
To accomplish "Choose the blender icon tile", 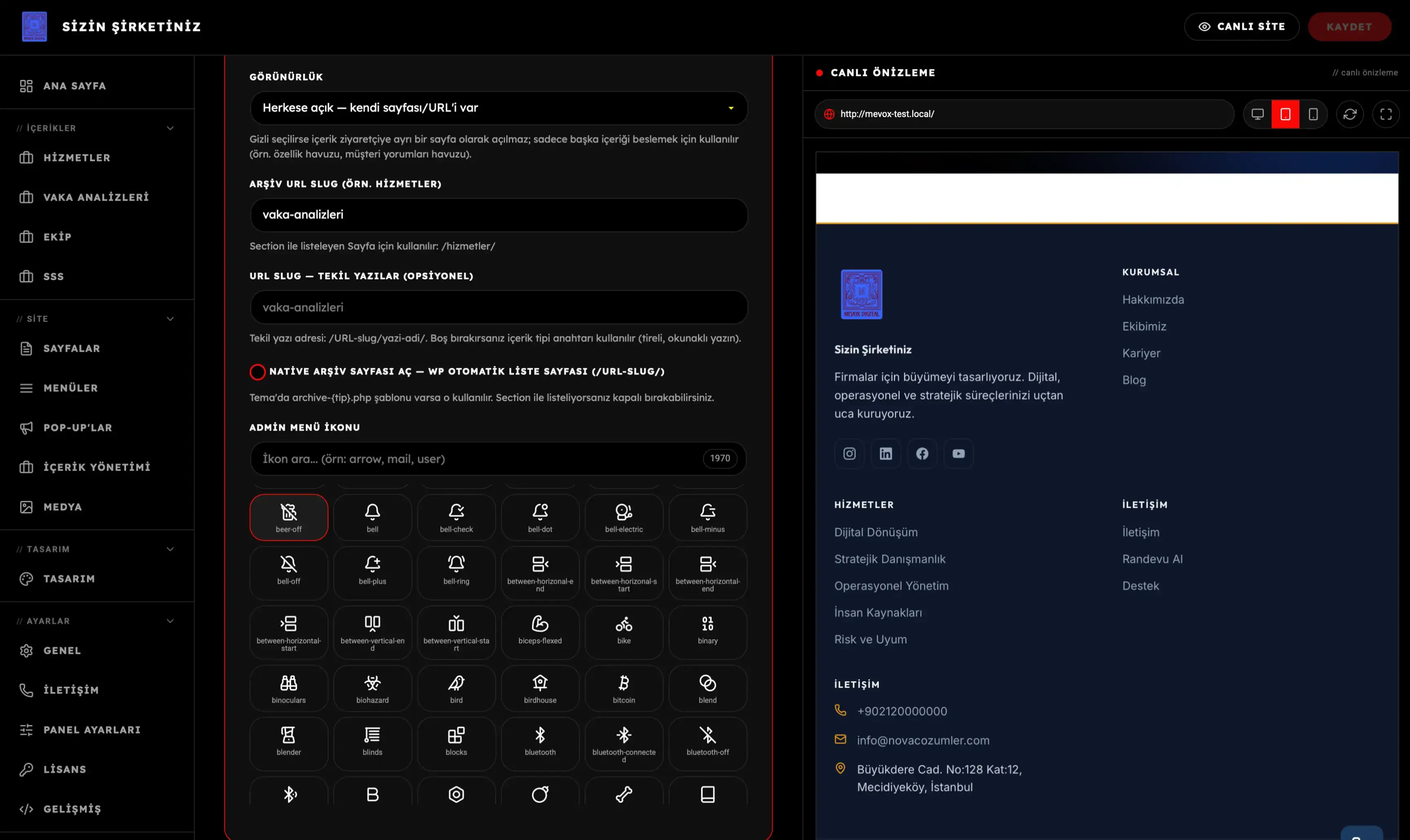I will (288, 744).
